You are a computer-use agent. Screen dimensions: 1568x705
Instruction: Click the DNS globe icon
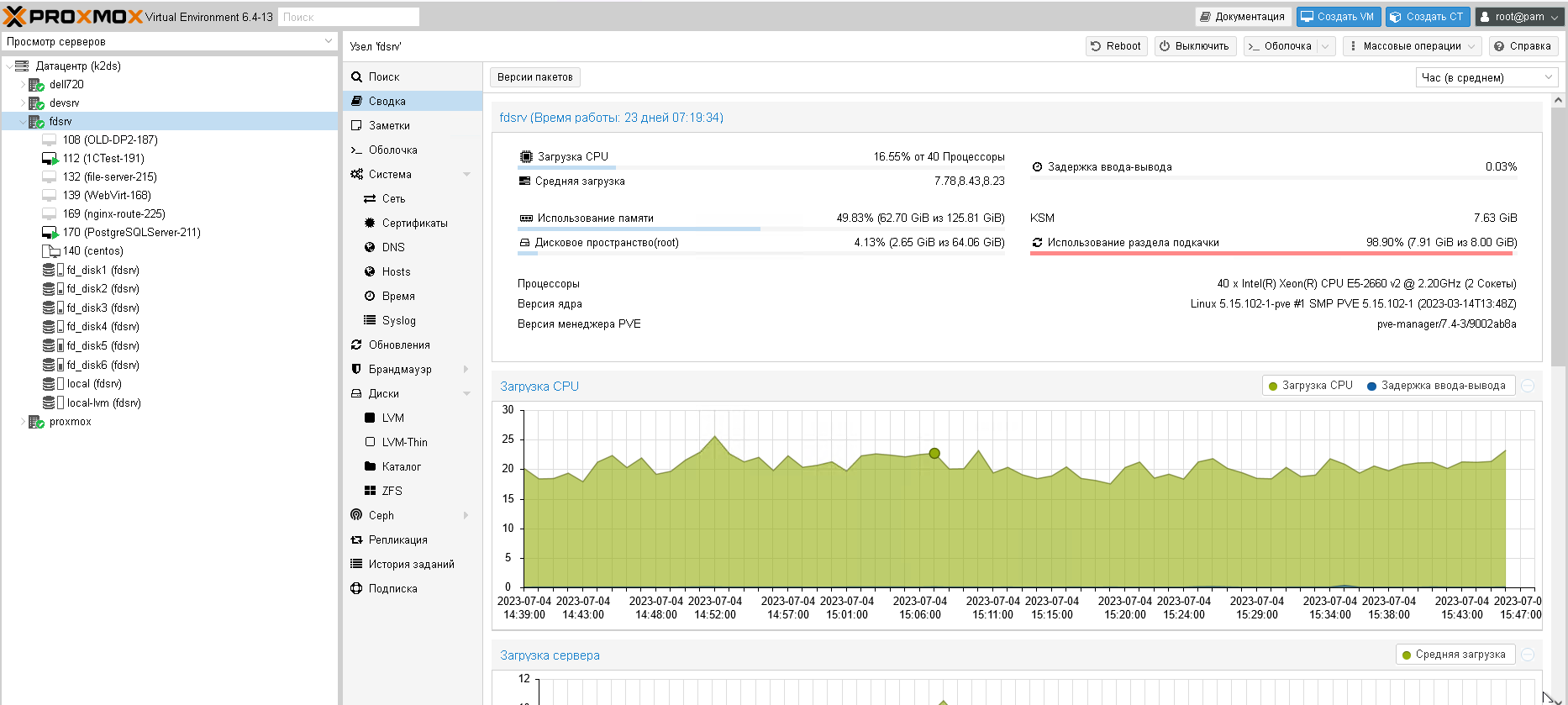pos(370,248)
